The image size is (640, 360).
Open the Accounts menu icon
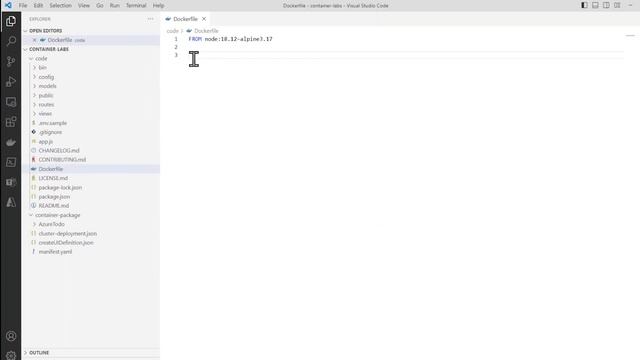pos(11,336)
